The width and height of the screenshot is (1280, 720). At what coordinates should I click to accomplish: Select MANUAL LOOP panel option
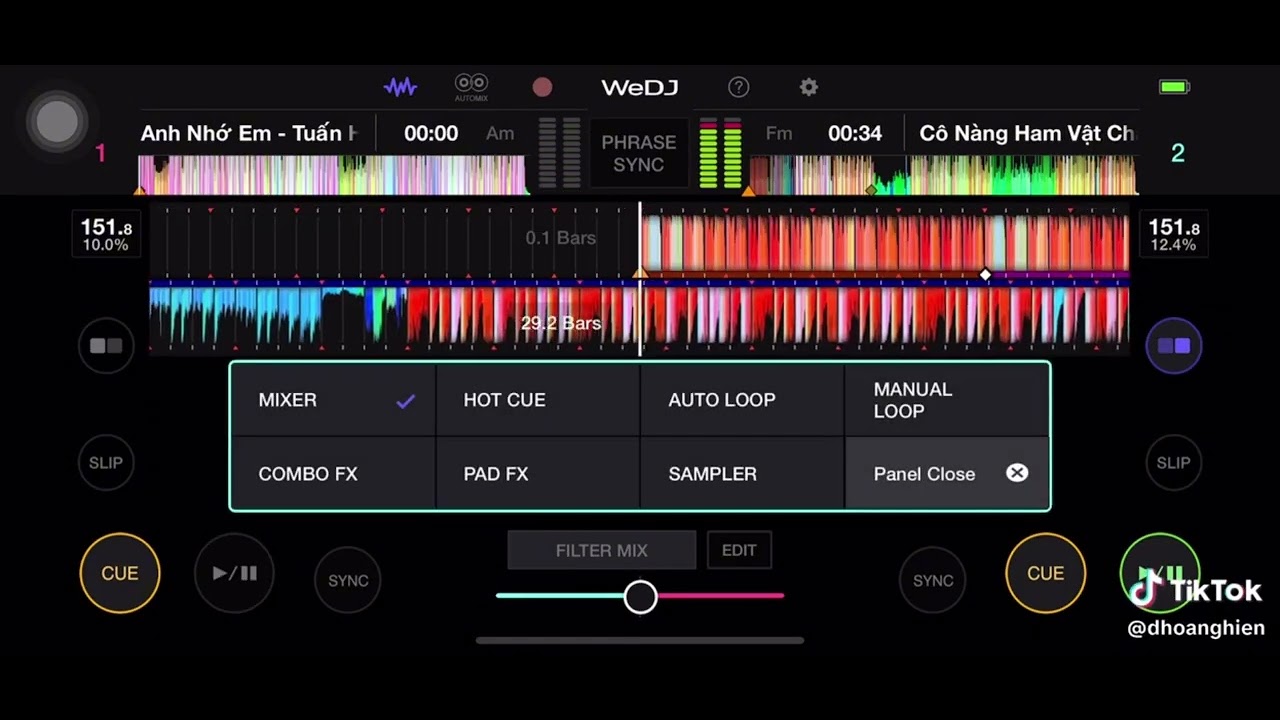pos(947,400)
